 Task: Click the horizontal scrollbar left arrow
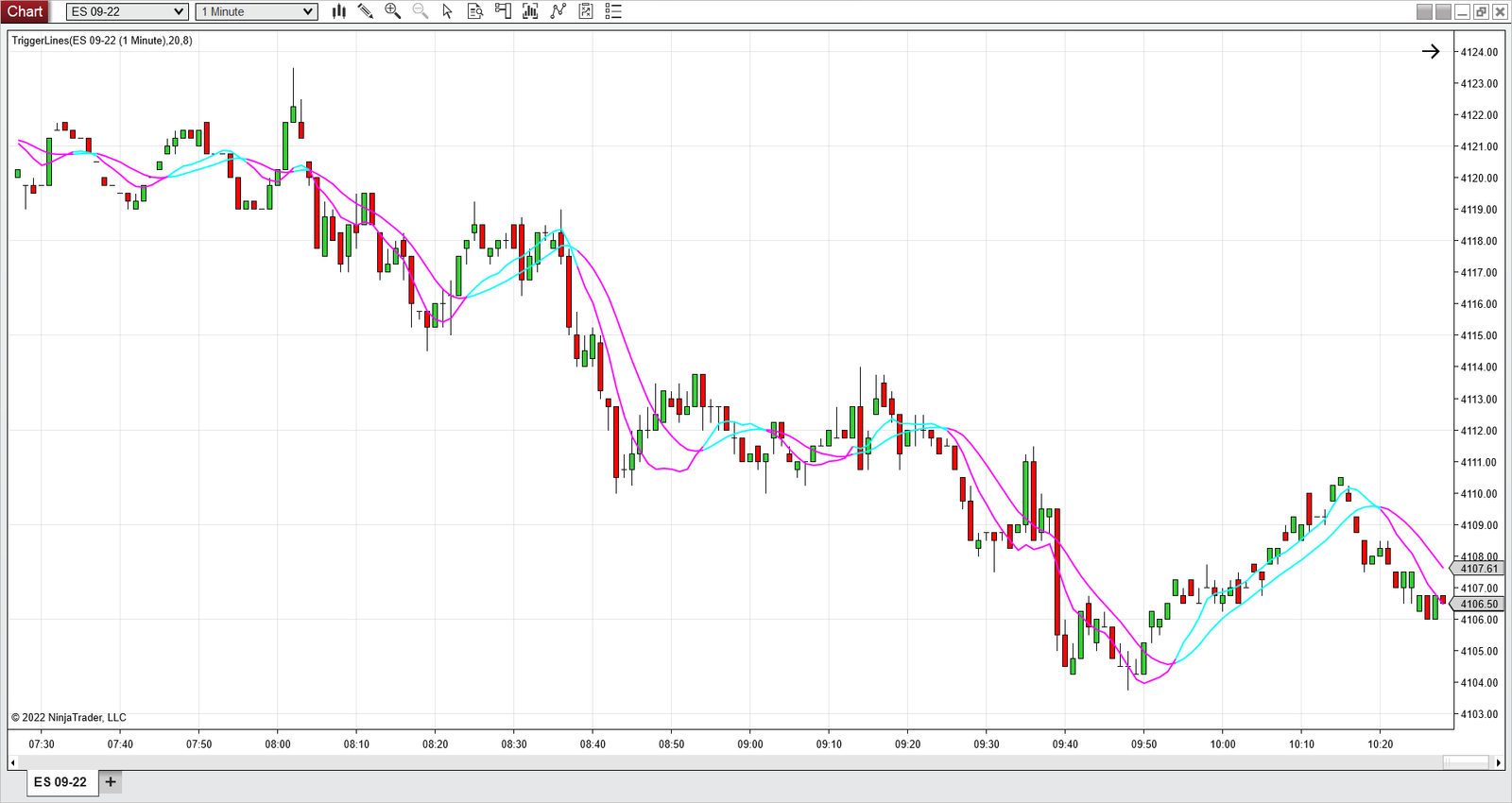[13, 762]
